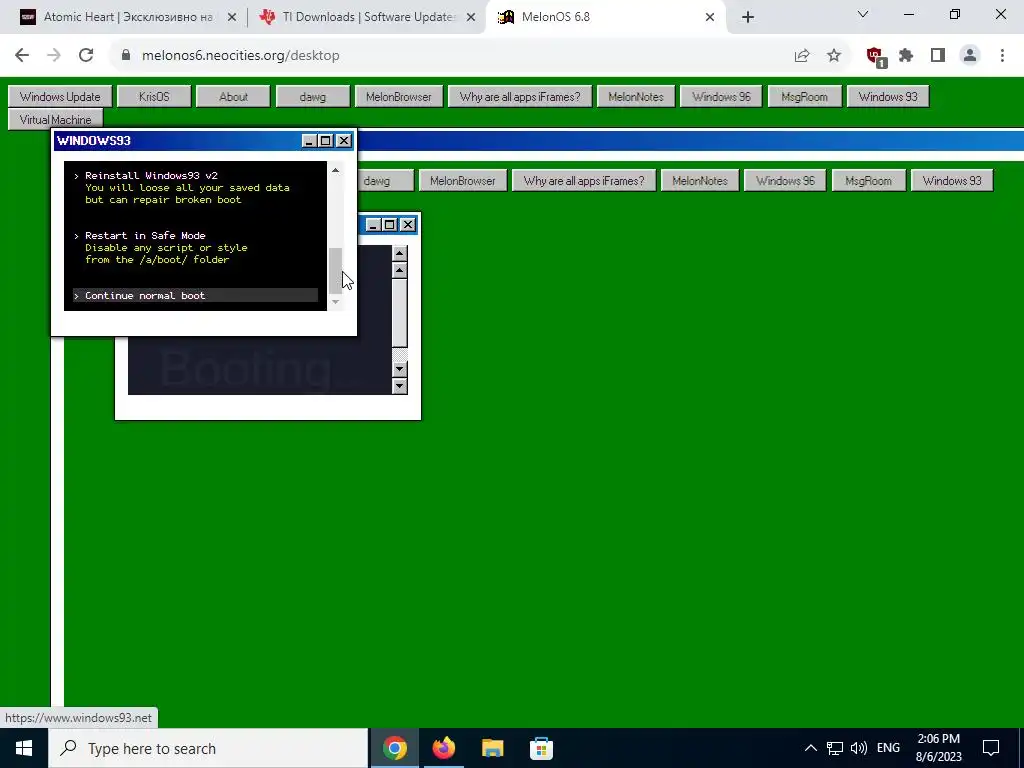Screen dimensions: 1024x768
Task: Launch Windows 93 from the top row
Action: click(888, 97)
